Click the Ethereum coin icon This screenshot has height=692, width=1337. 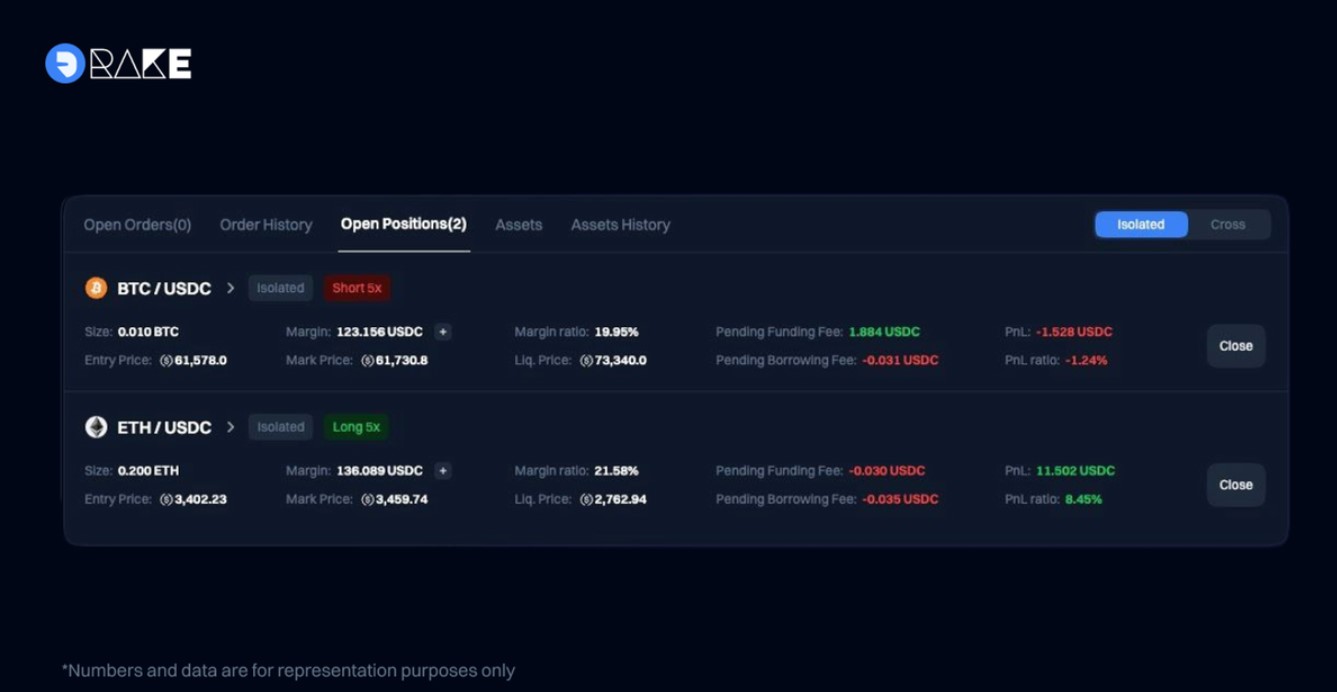(96, 426)
